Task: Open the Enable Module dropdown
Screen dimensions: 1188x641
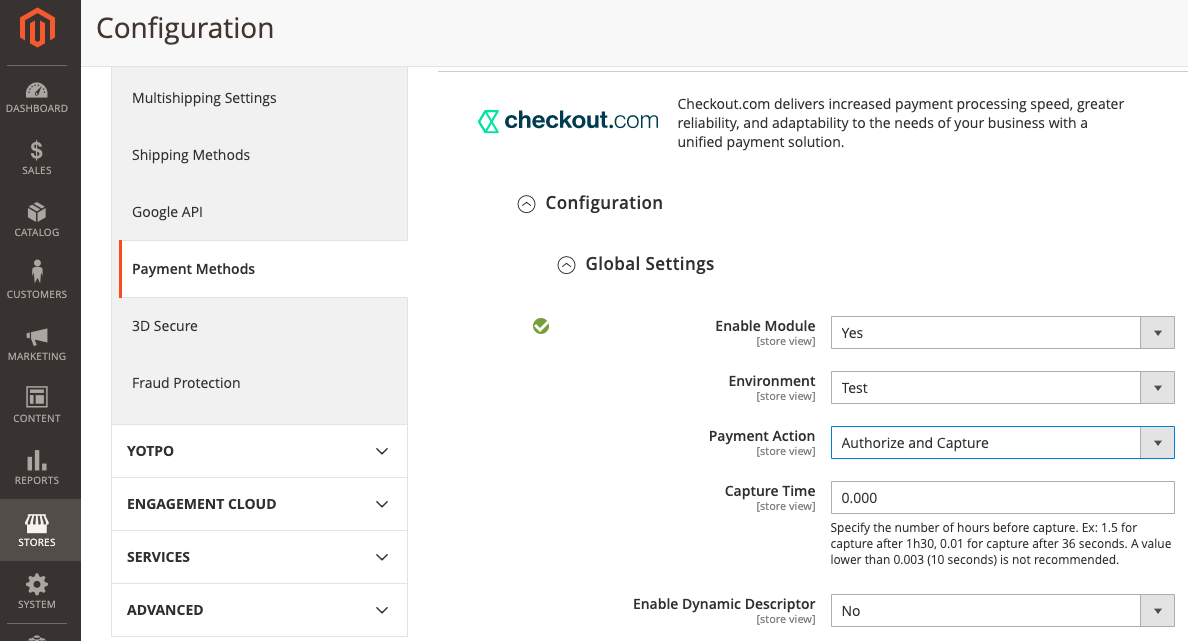Action: point(1002,333)
